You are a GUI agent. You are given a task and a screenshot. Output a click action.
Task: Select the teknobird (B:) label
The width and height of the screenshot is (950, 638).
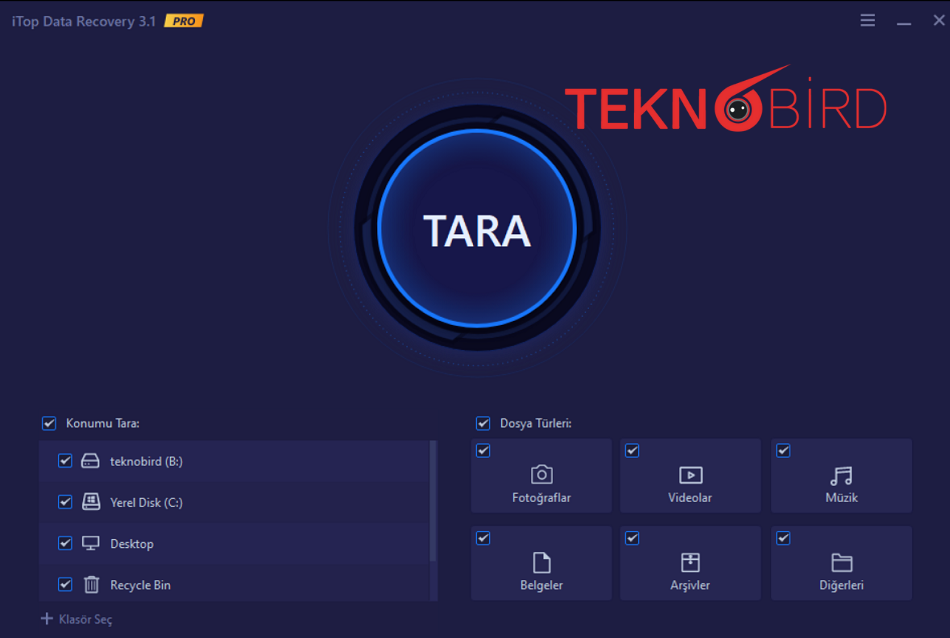point(146,461)
